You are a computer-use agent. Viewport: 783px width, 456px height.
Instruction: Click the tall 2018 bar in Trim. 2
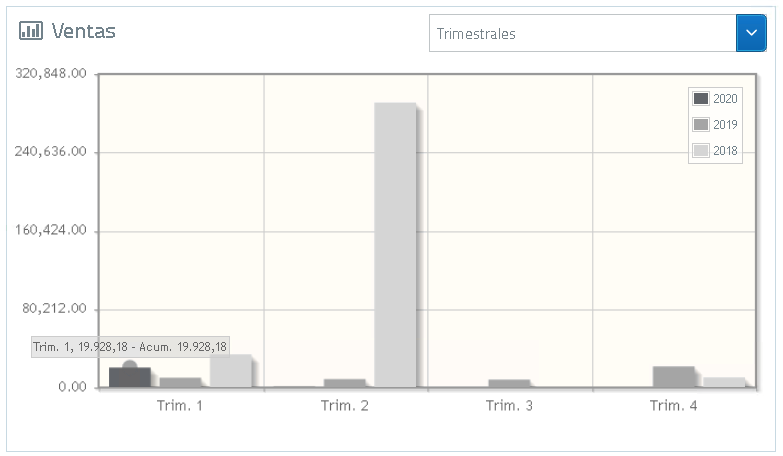click(395, 245)
